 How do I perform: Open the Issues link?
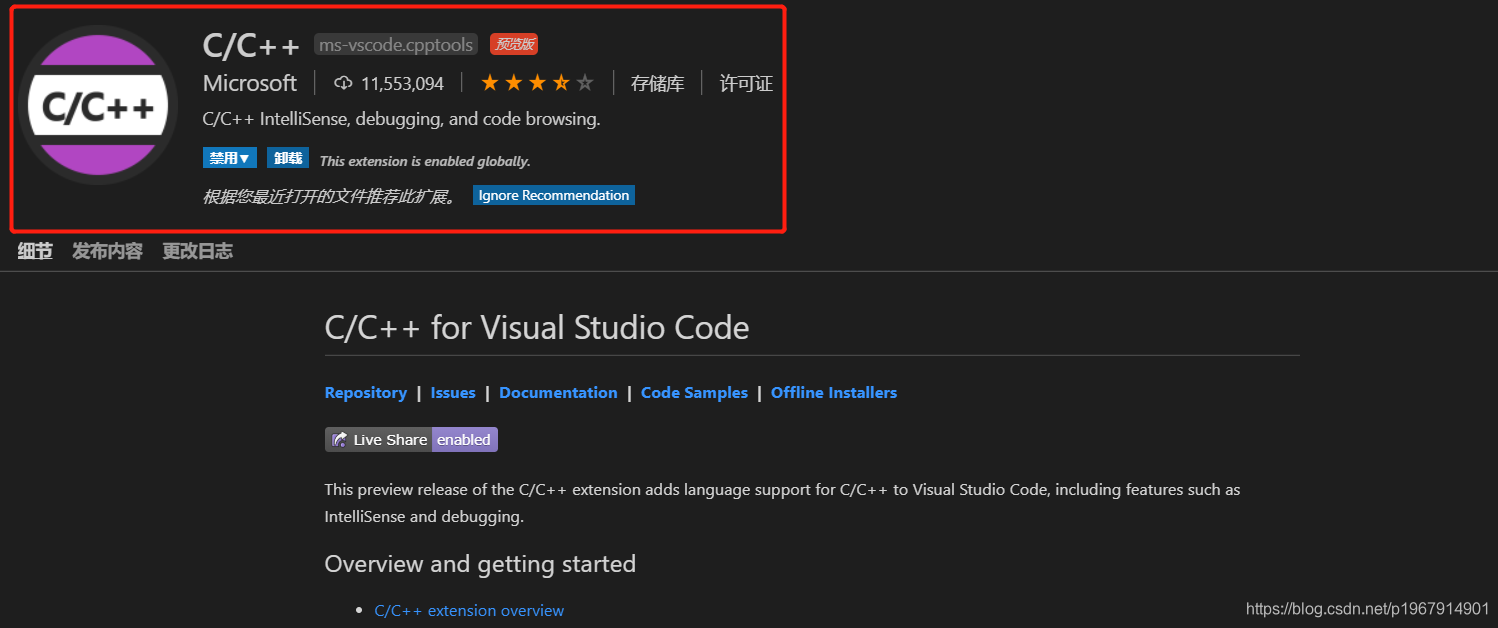pyautogui.click(x=453, y=393)
